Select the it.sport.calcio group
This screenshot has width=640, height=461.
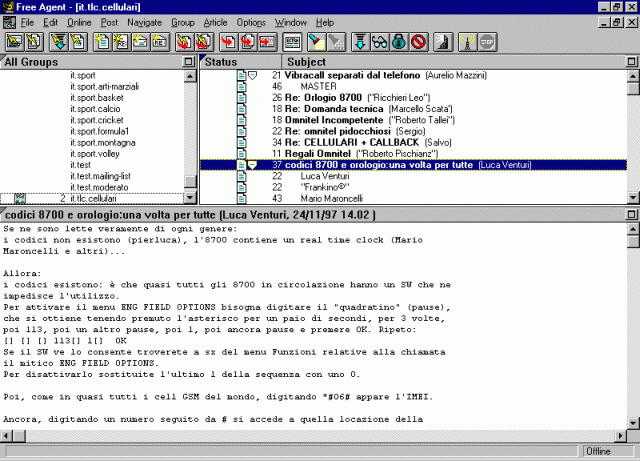95,109
